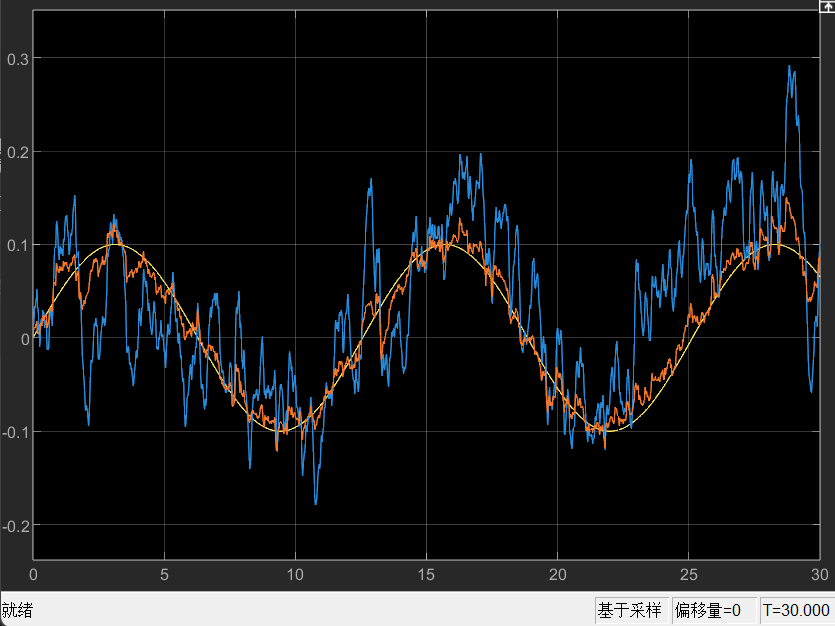Click x-axis tick label 0

tap(33, 575)
